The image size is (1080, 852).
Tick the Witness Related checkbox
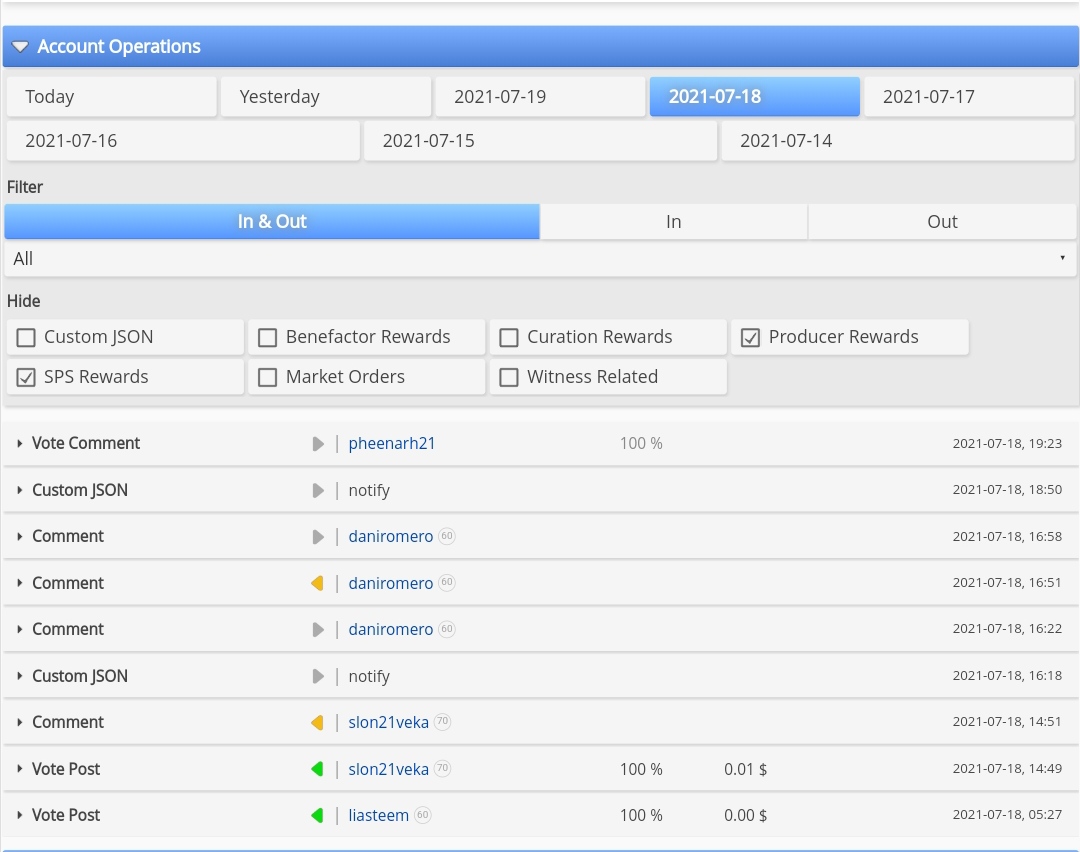point(509,377)
